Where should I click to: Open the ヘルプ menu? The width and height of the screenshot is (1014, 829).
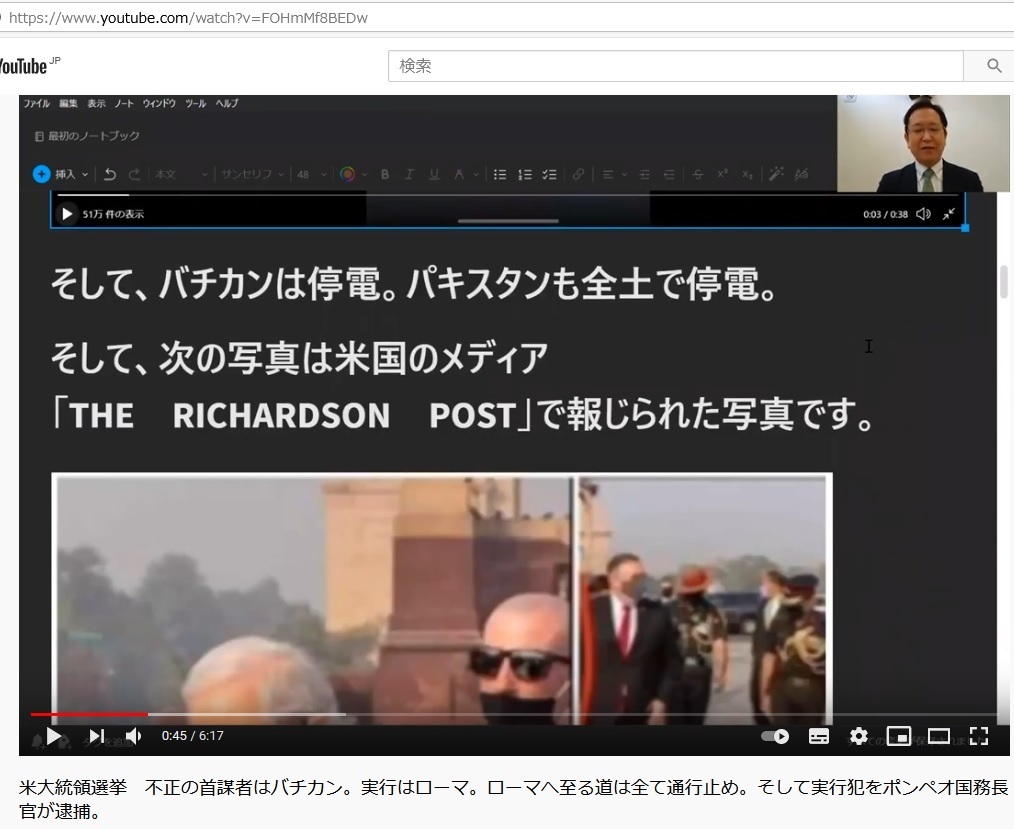click(x=227, y=103)
